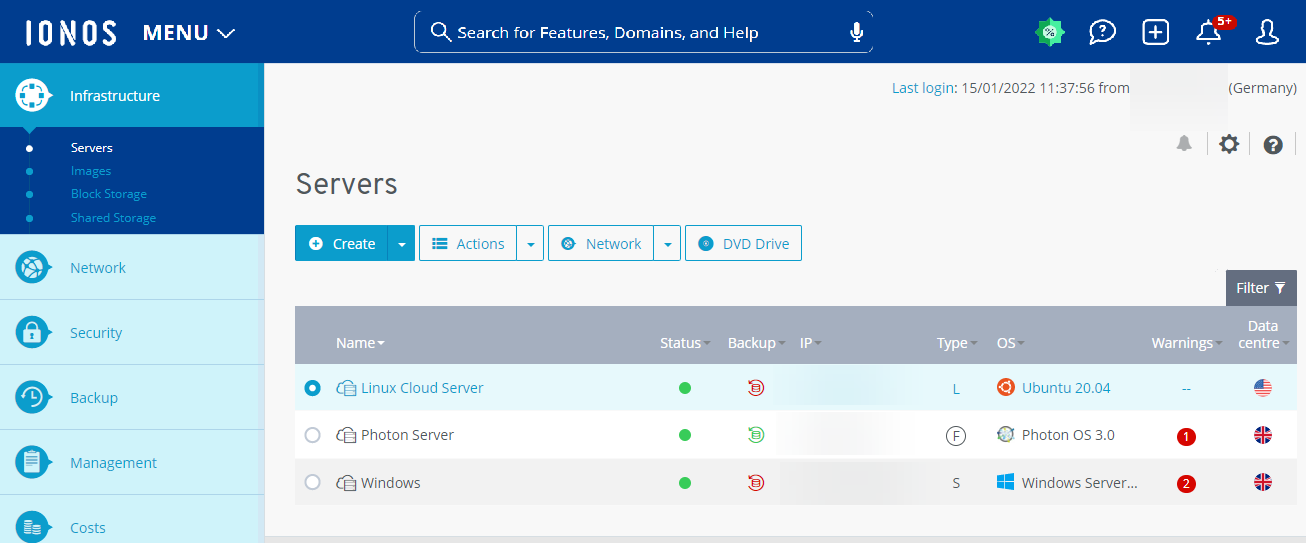Open the user account profile icon
This screenshot has height=543, width=1306.
point(1267,32)
